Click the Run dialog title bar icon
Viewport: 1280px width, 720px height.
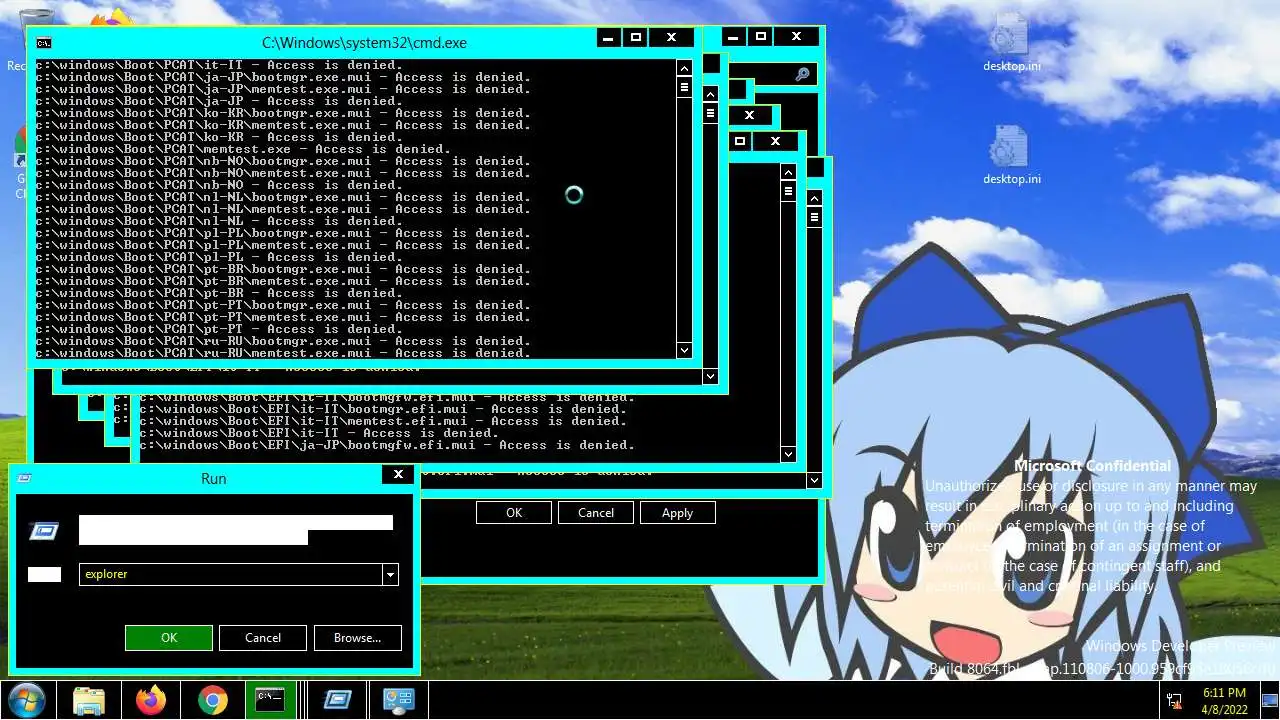click(25, 478)
